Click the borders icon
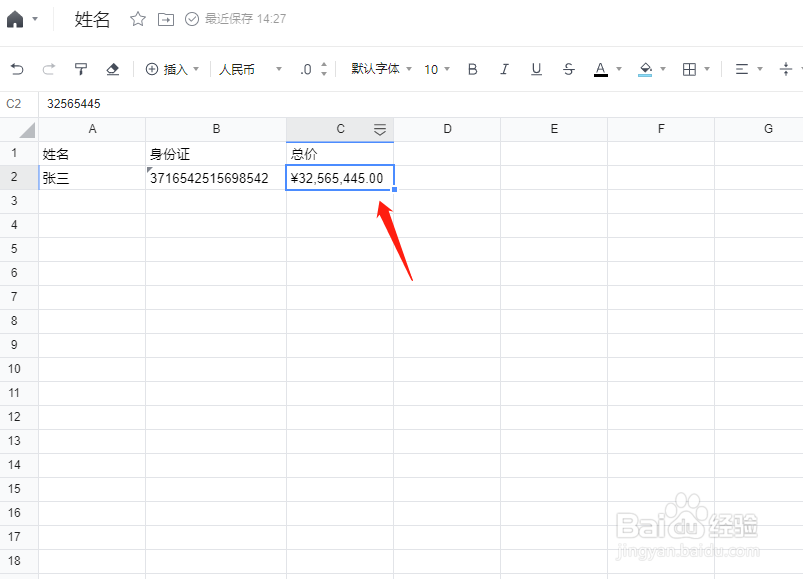The width and height of the screenshot is (803, 579). pyautogui.click(x=689, y=69)
